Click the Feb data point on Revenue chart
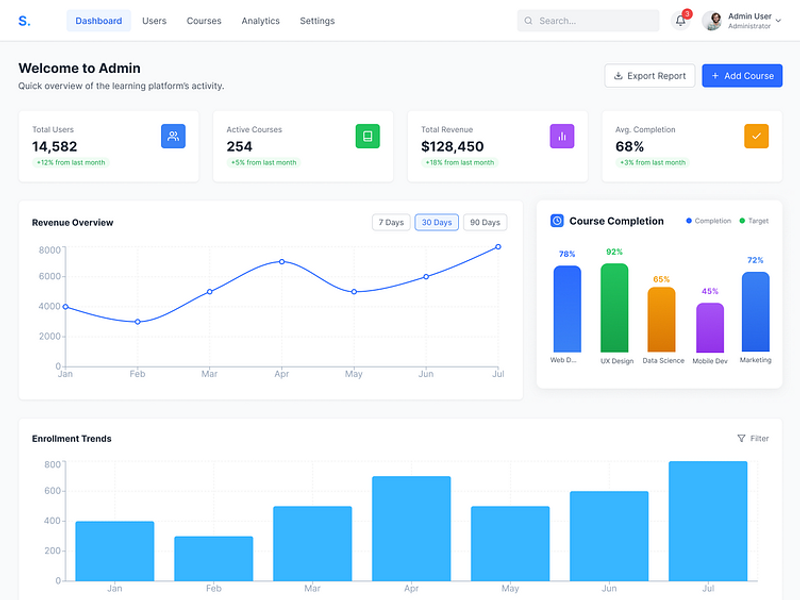 (x=137, y=322)
